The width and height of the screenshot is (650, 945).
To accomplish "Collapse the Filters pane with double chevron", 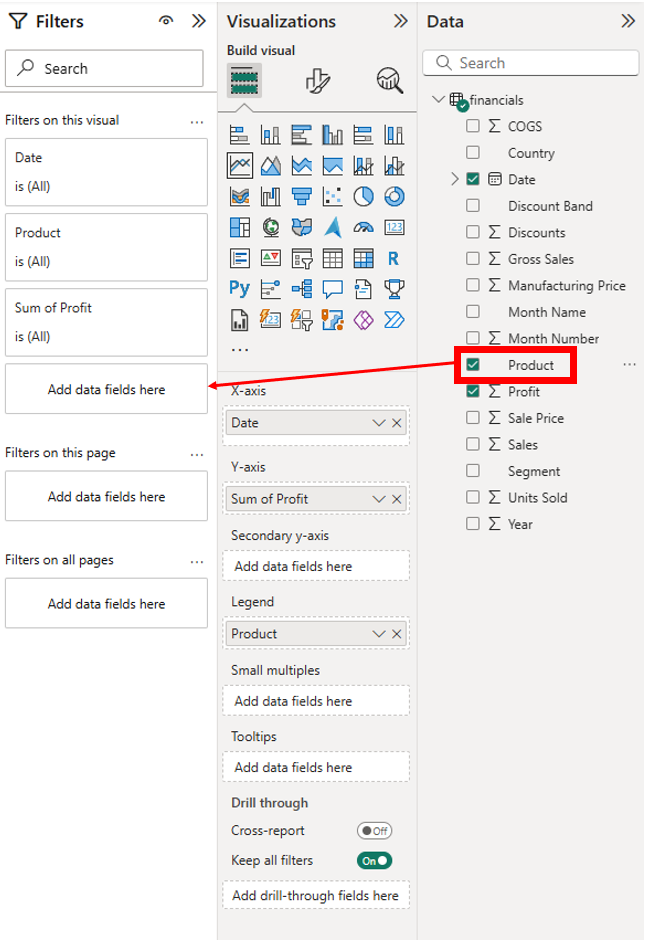I will click(x=199, y=21).
